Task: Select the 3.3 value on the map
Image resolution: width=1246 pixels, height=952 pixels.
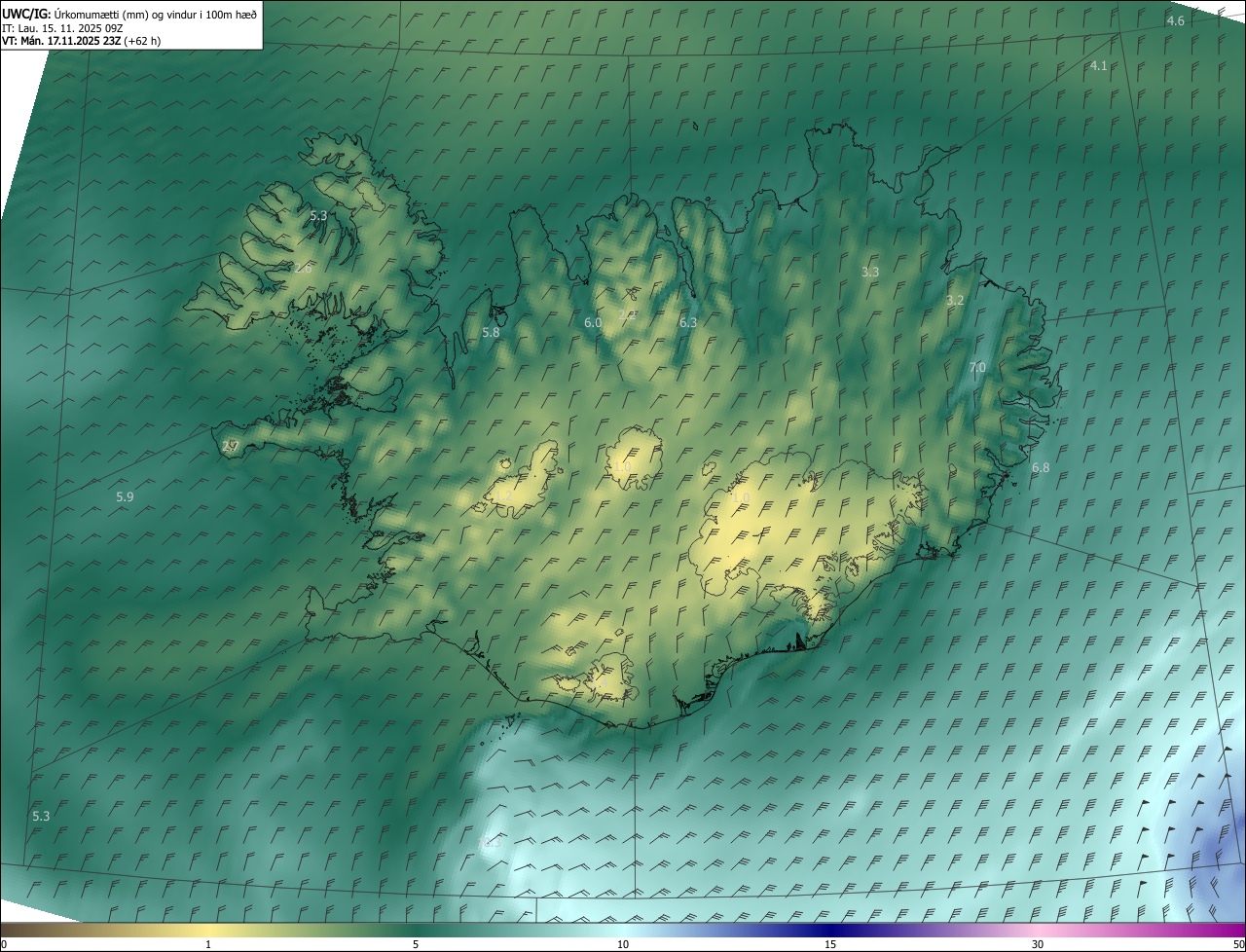Action: [x=870, y=273]
